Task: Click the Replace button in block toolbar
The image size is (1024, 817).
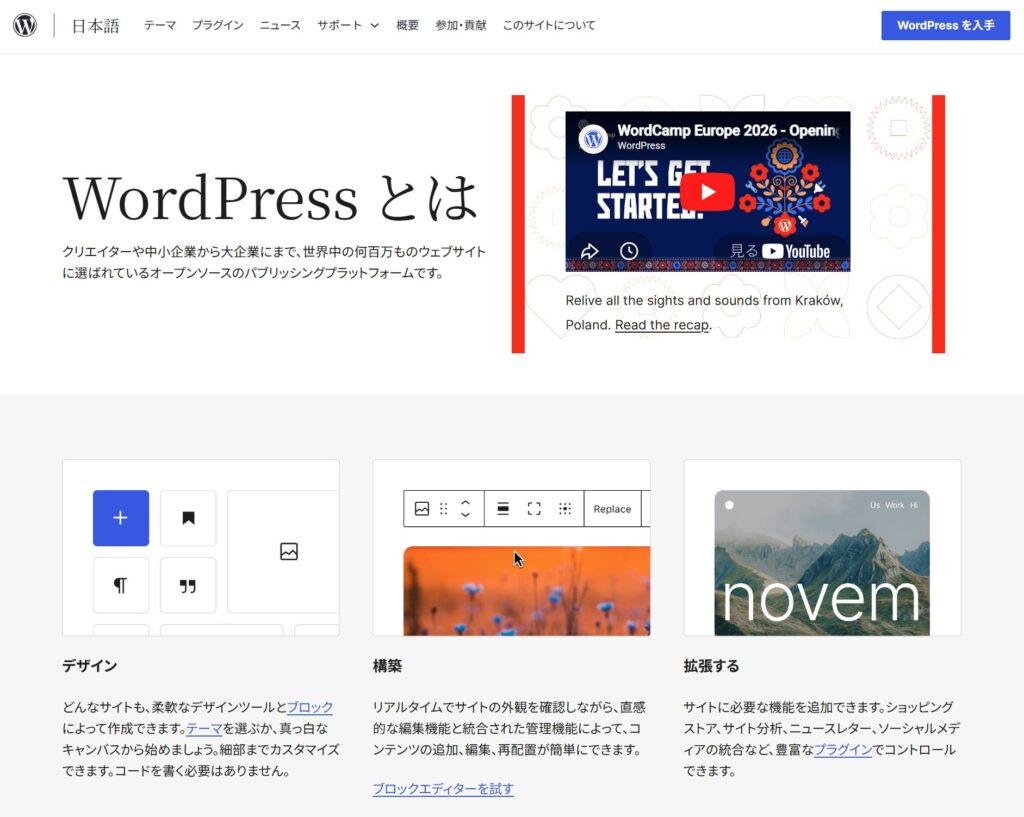Action: [612, 509]
